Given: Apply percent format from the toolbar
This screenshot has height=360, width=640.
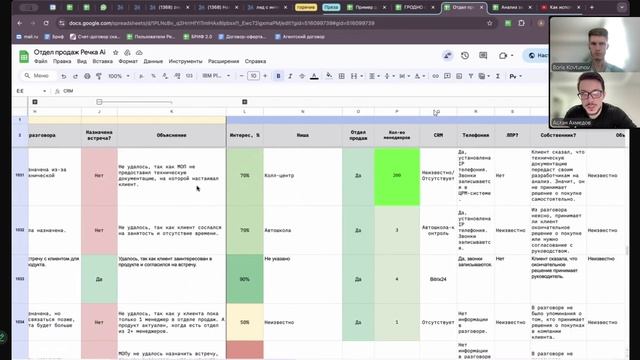Looking at the screenshot, I should [153, 76].
